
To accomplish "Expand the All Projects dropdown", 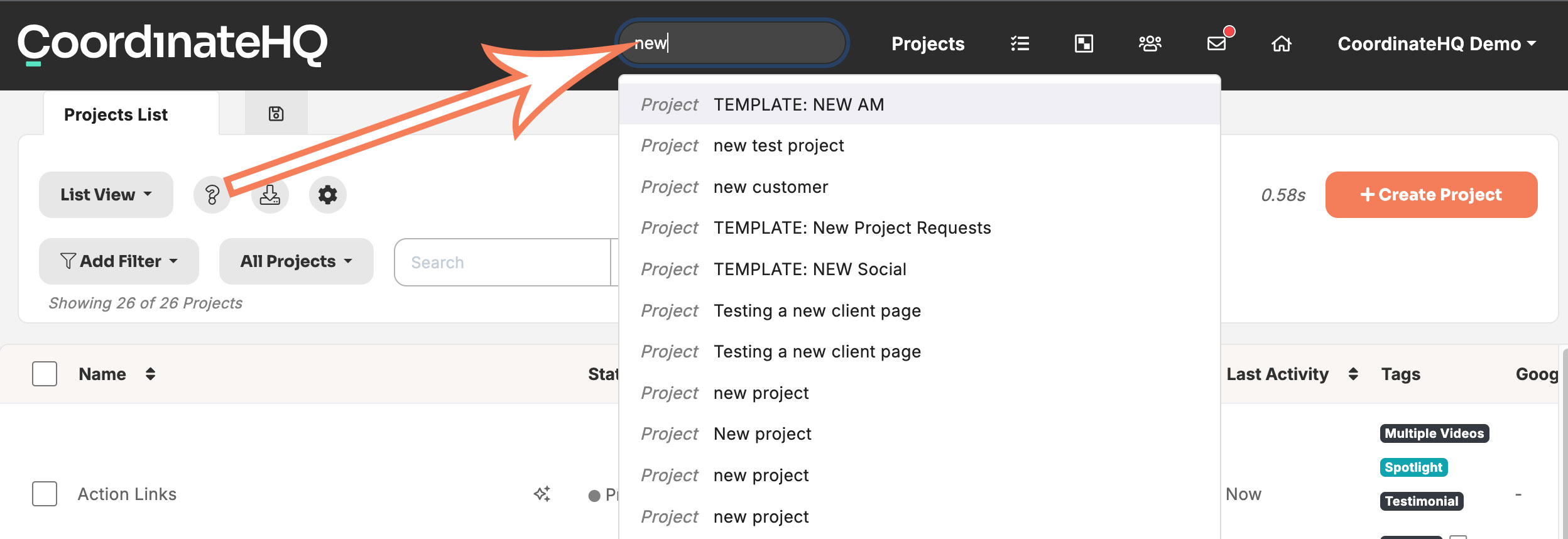I will 297,261.
